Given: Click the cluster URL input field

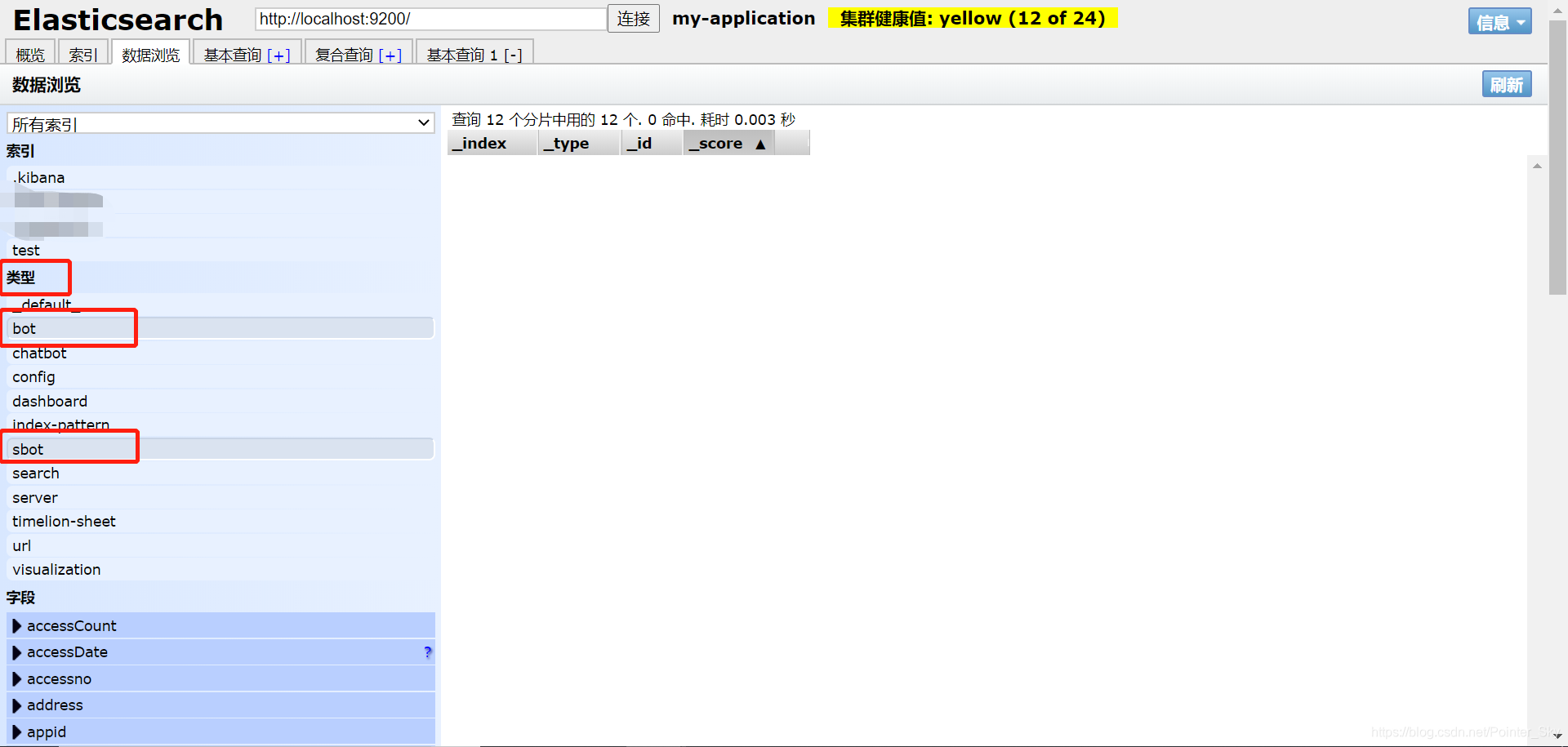Looking at the screenshot, I should 430,19.
